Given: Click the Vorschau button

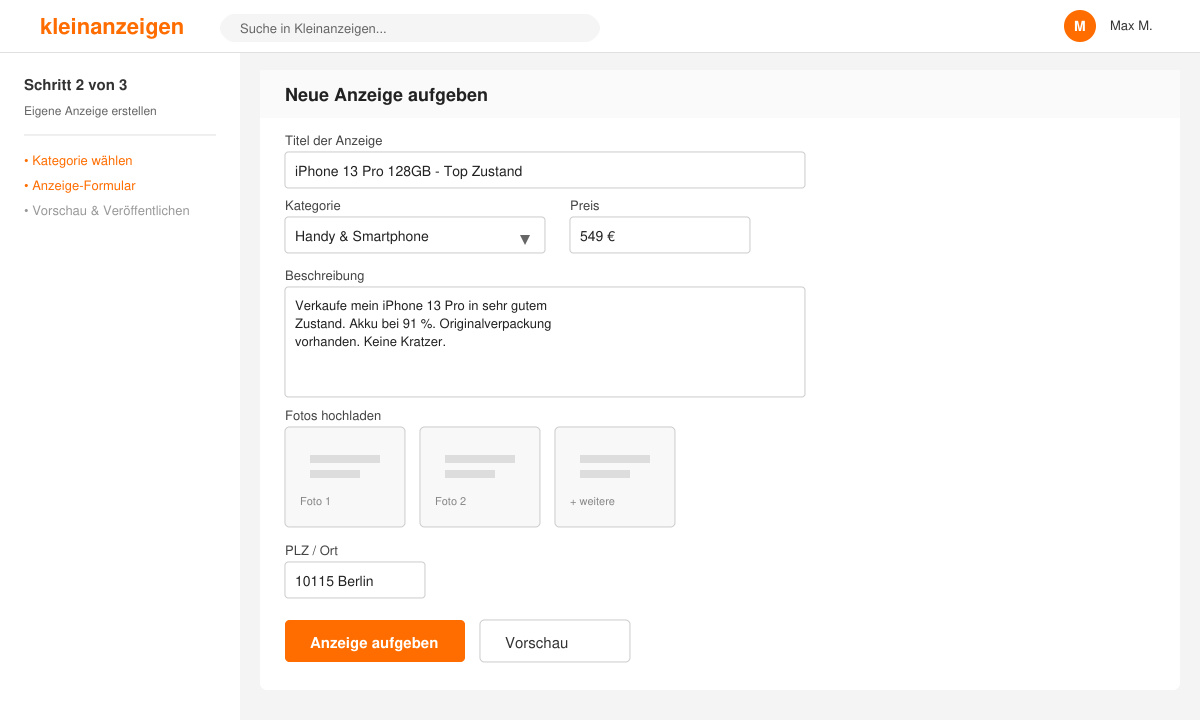Looking at the screenshot, I should coord(555,641).
